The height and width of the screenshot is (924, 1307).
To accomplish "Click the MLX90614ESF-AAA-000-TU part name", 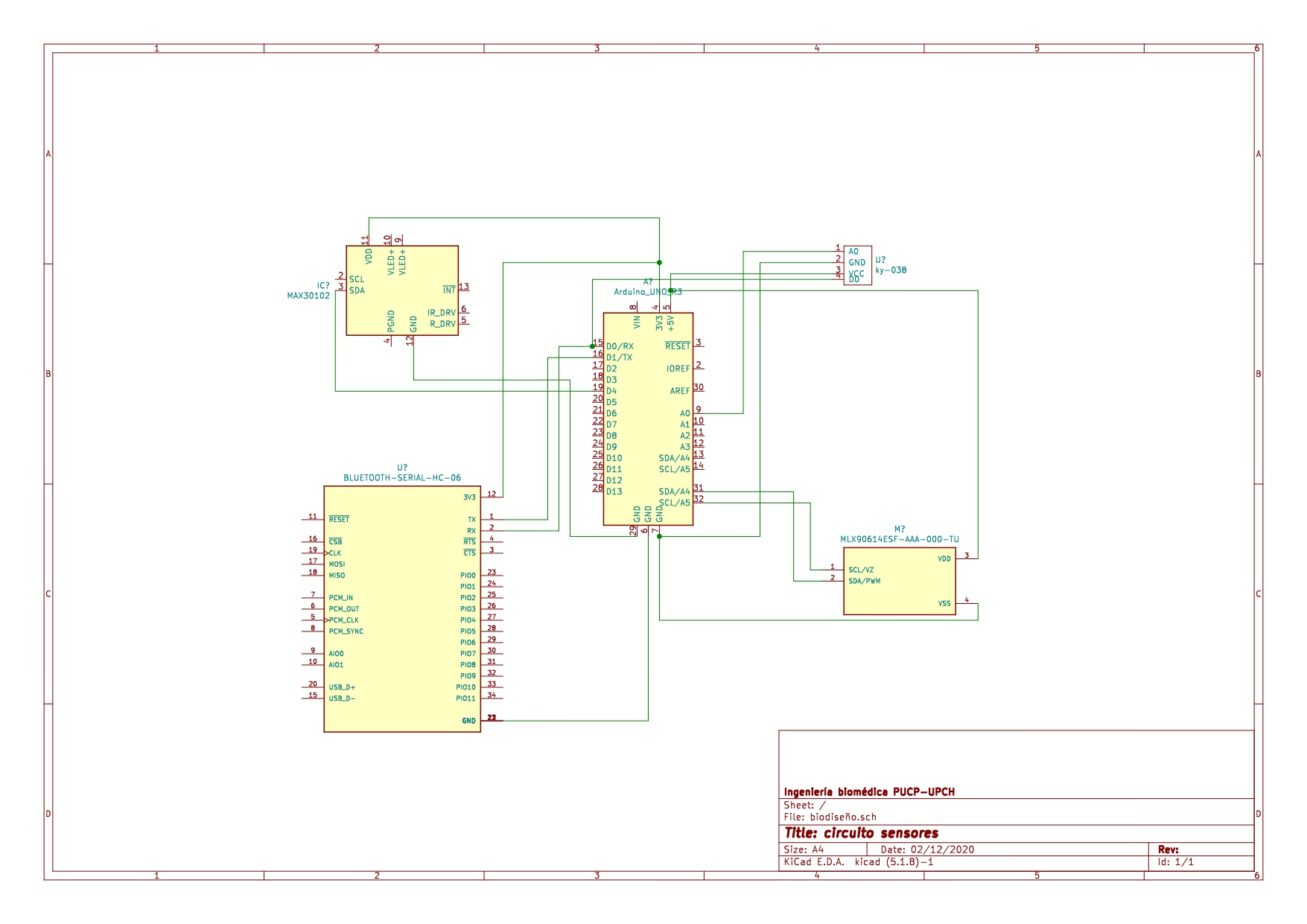I will (900, 539).
